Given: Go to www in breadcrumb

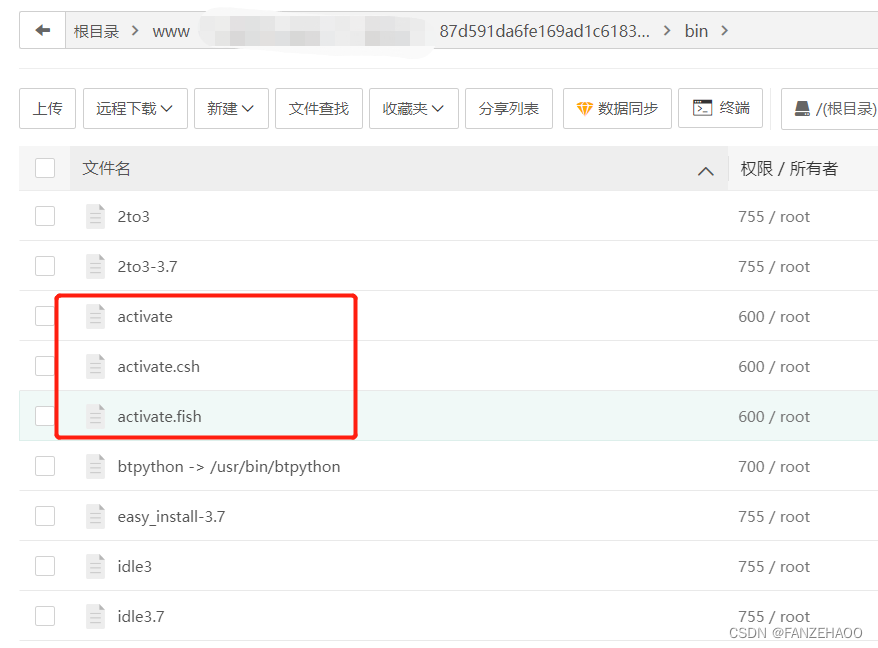Looking at the screenshot, I should click(171, 31).
